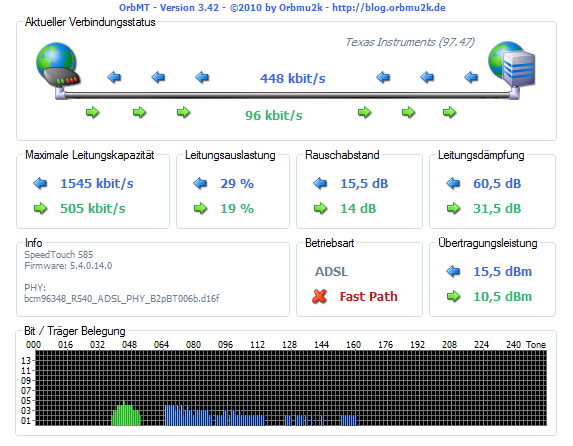
Task: Click Aktueller Verbindungsstatus title
Action: click(90, 22)
